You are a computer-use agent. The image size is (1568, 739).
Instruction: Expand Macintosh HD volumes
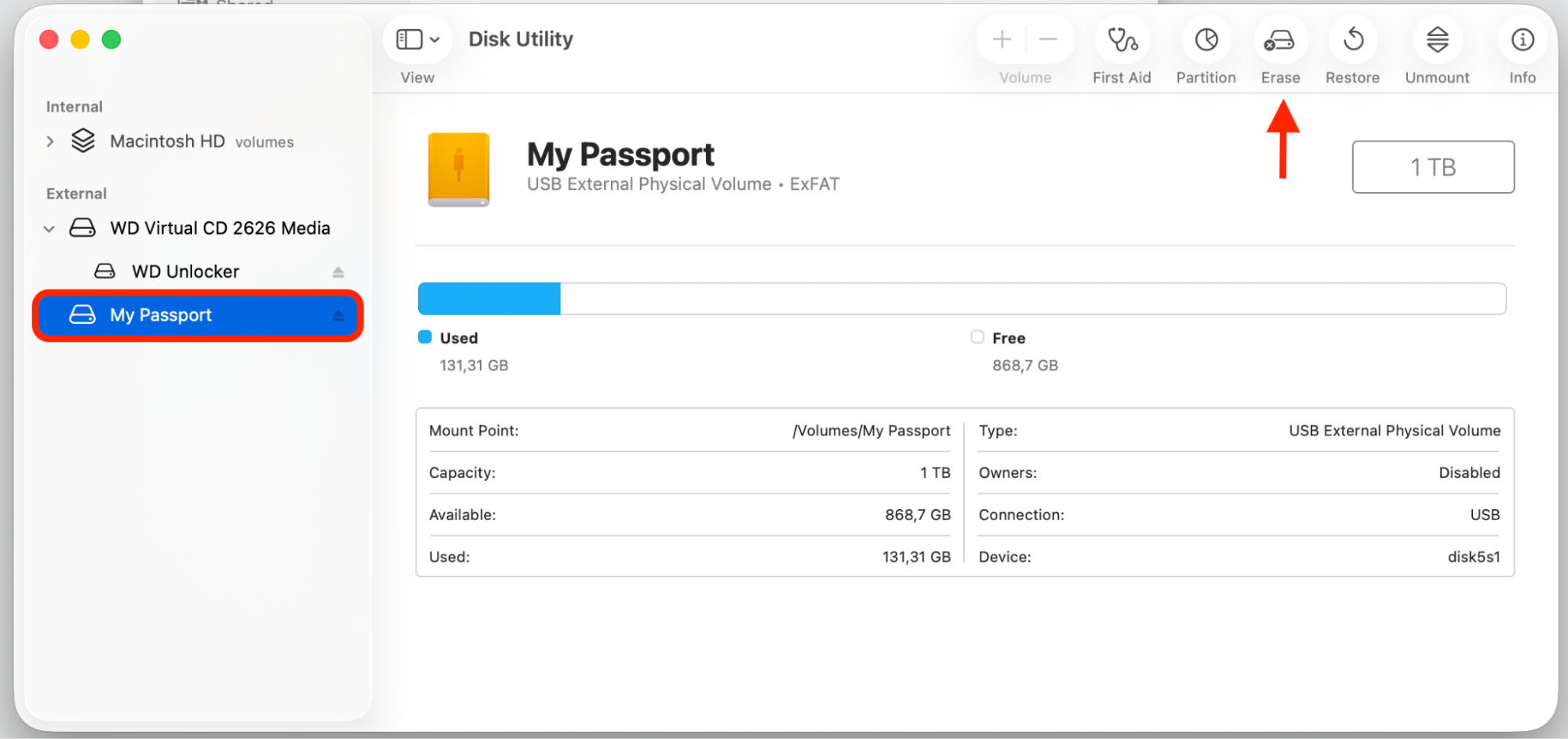50,142
